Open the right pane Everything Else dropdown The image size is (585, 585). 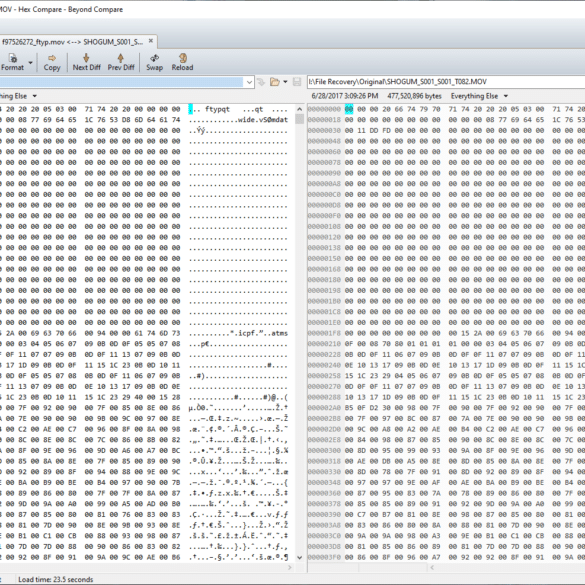506,96
